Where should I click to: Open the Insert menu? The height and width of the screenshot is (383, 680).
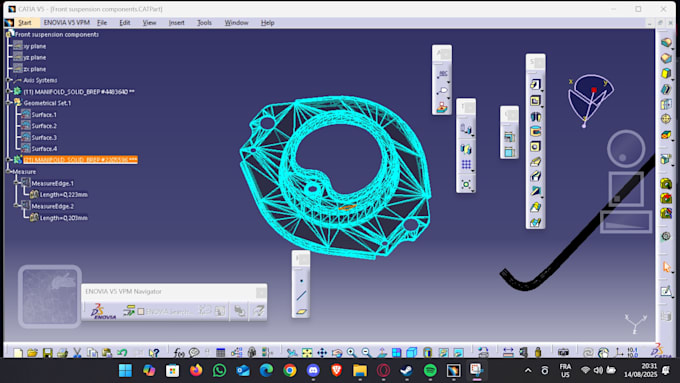click(177, 23)
